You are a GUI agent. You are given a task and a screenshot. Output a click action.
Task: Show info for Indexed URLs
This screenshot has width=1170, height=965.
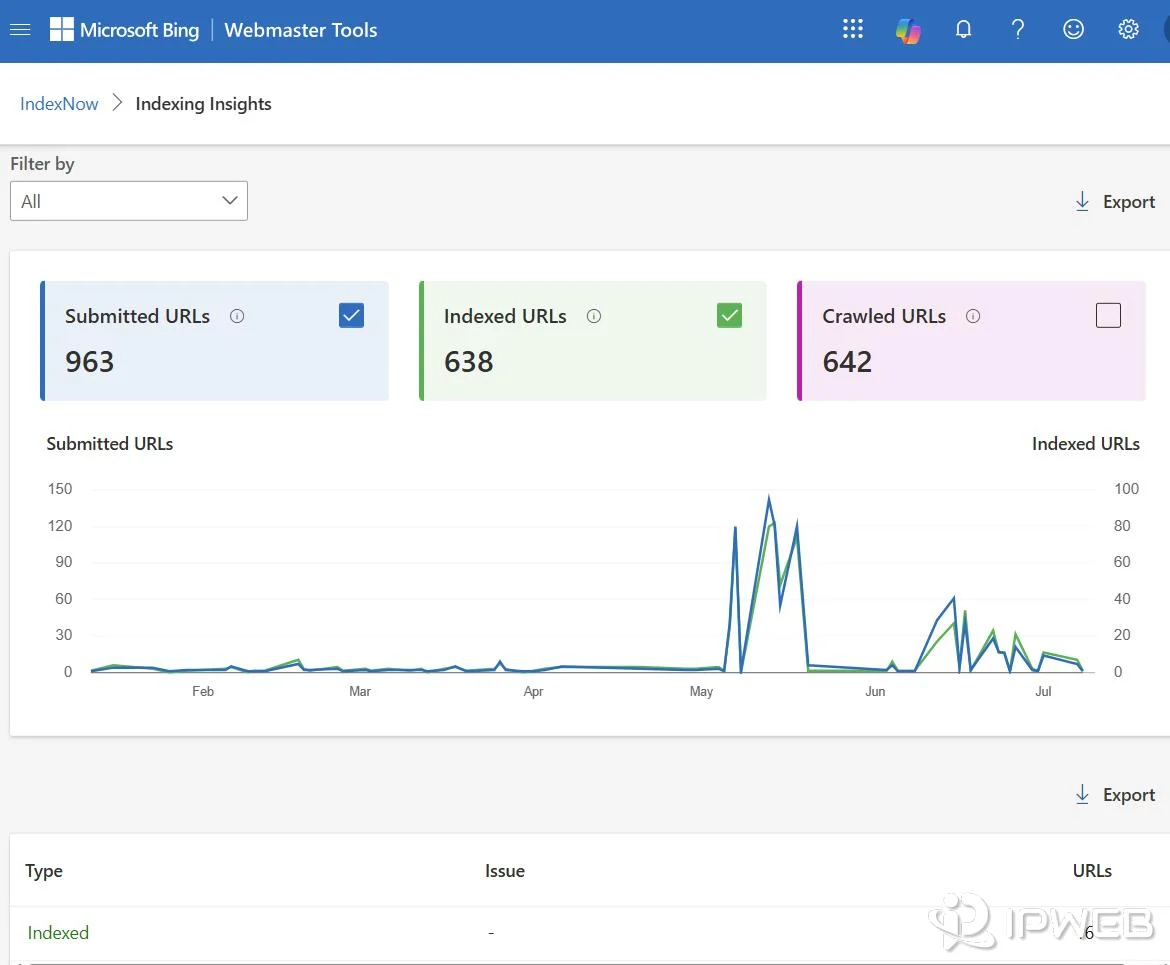coord(593,316)
